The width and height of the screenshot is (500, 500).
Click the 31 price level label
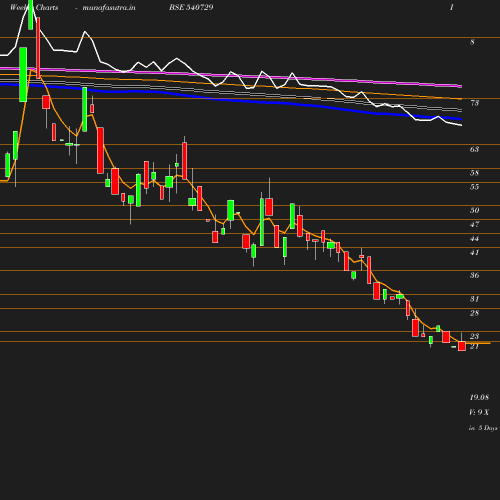coord(474,299)
